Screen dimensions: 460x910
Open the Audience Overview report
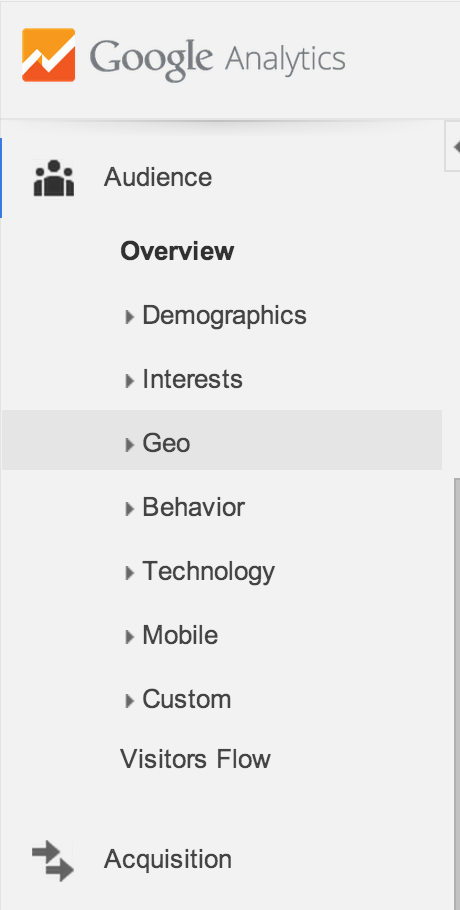(x=178, y=251)
